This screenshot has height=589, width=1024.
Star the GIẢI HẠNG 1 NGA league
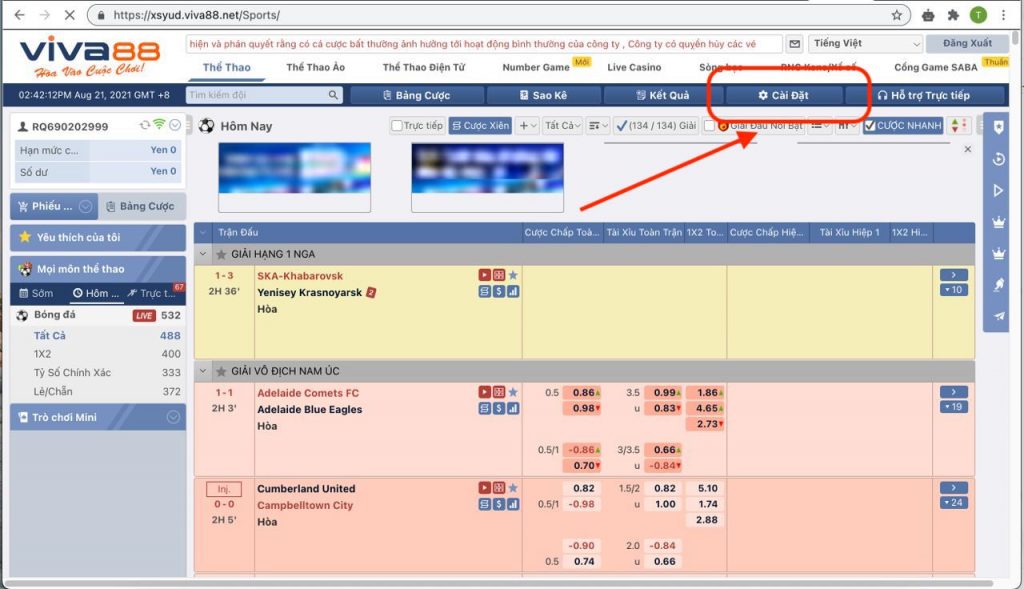click(x=221, y=254)
